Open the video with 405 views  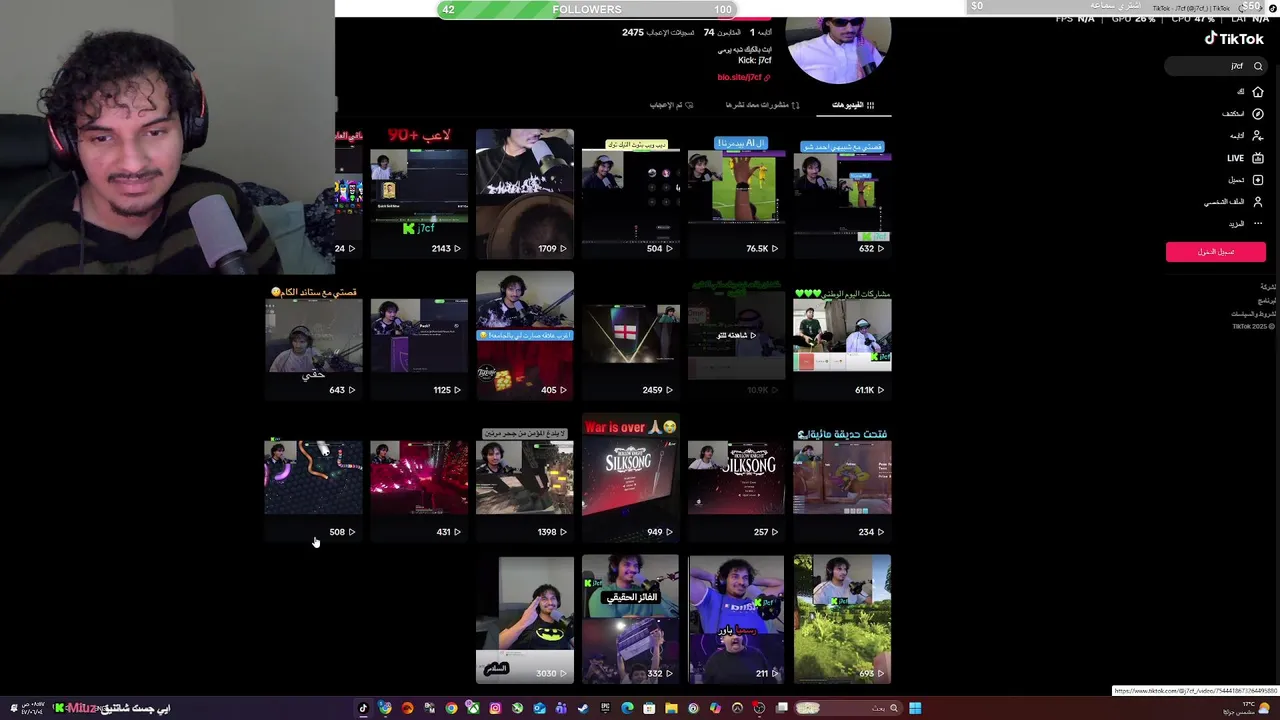tap(525, 334)
